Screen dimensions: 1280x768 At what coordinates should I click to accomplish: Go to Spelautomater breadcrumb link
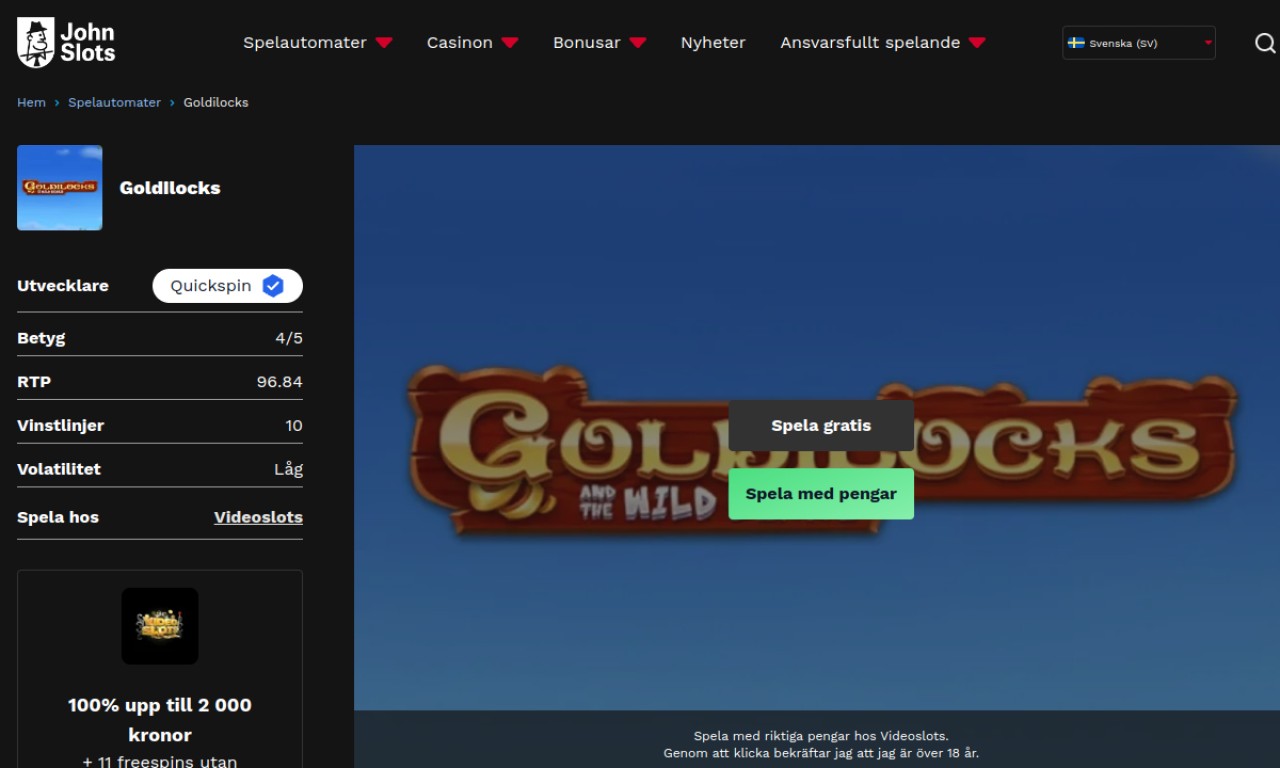(x=114, y=102)
